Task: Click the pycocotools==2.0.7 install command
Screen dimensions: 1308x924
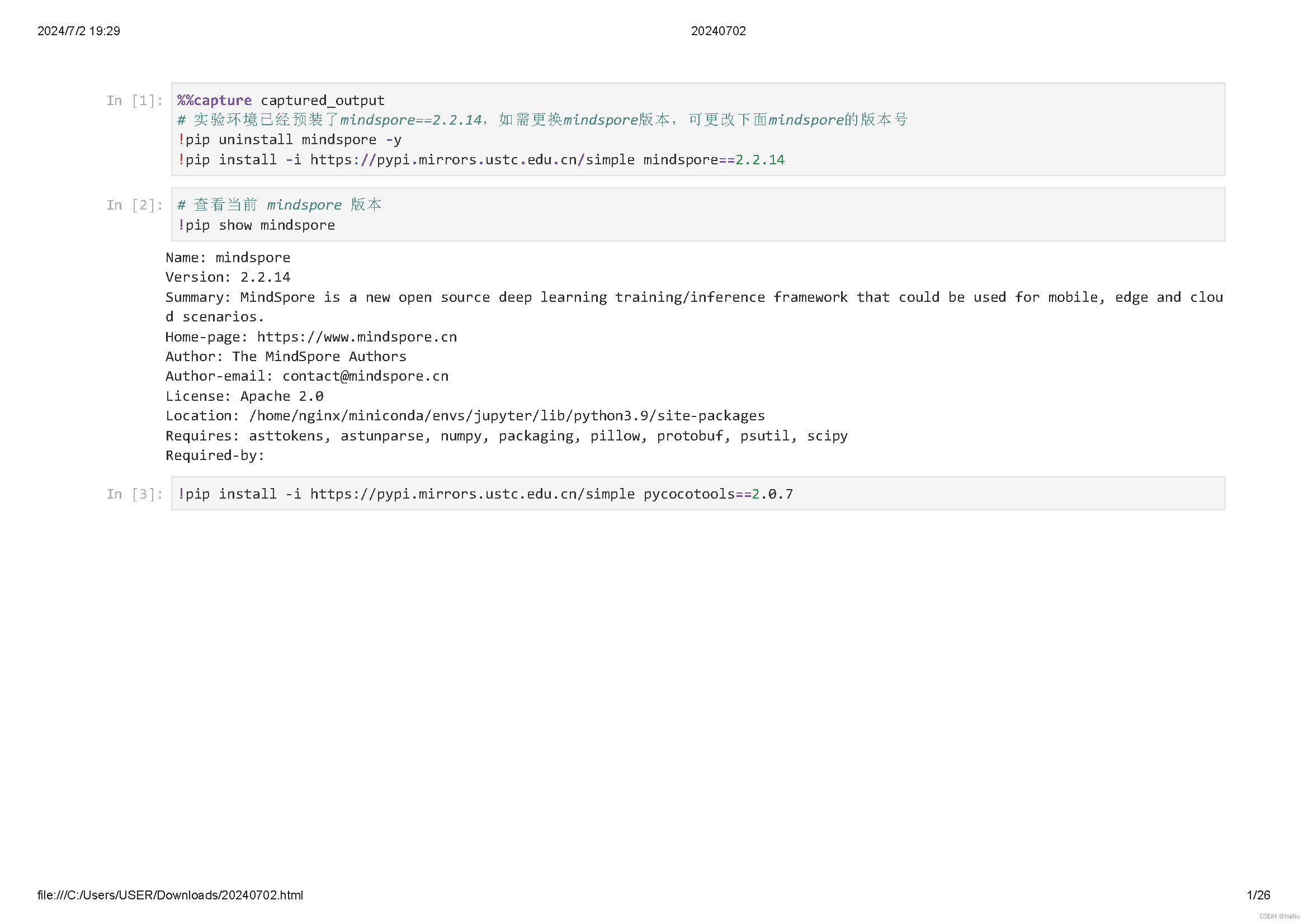Action: click(x=485, y=494)
